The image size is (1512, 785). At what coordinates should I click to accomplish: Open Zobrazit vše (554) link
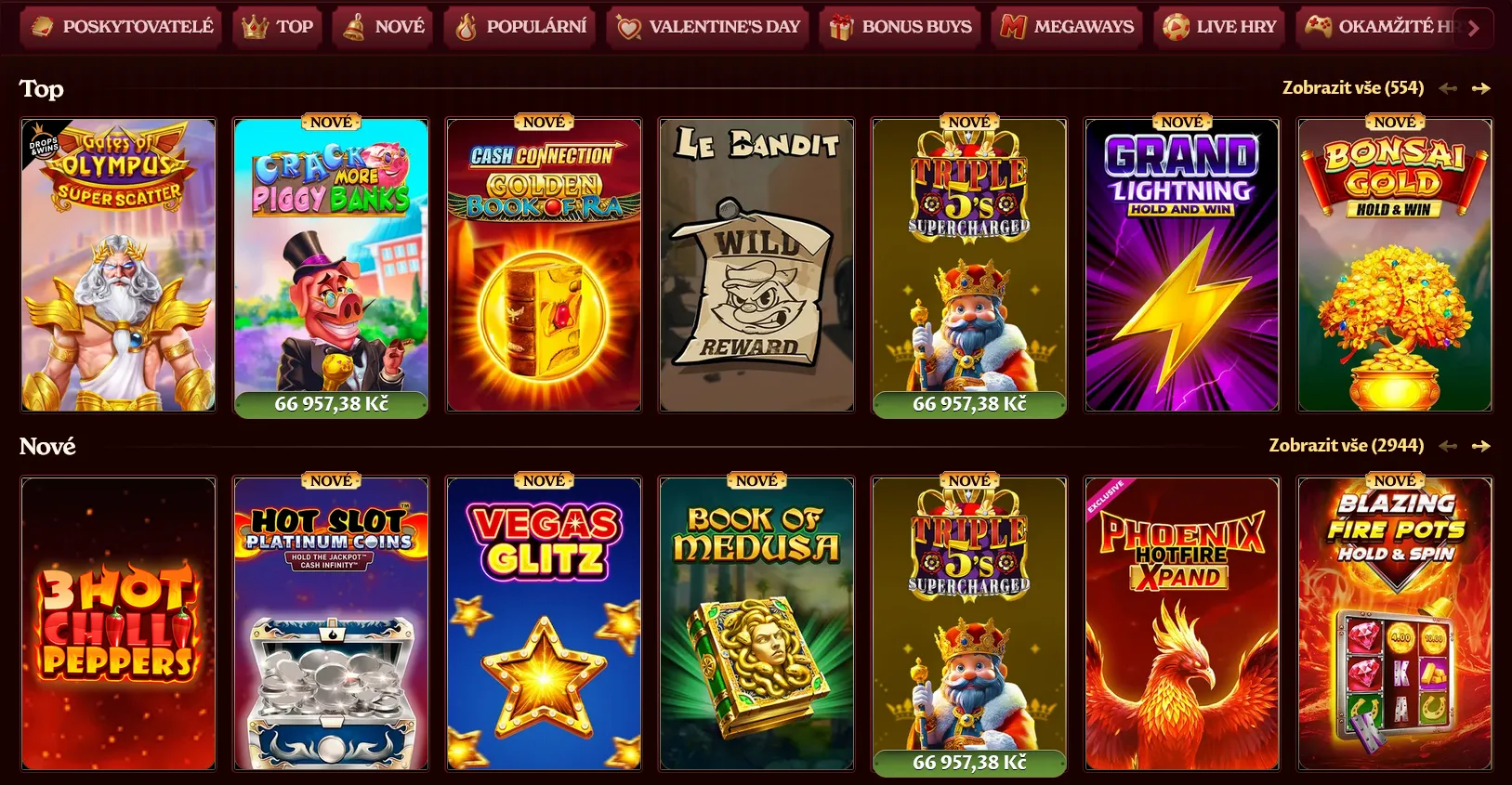1353,87
